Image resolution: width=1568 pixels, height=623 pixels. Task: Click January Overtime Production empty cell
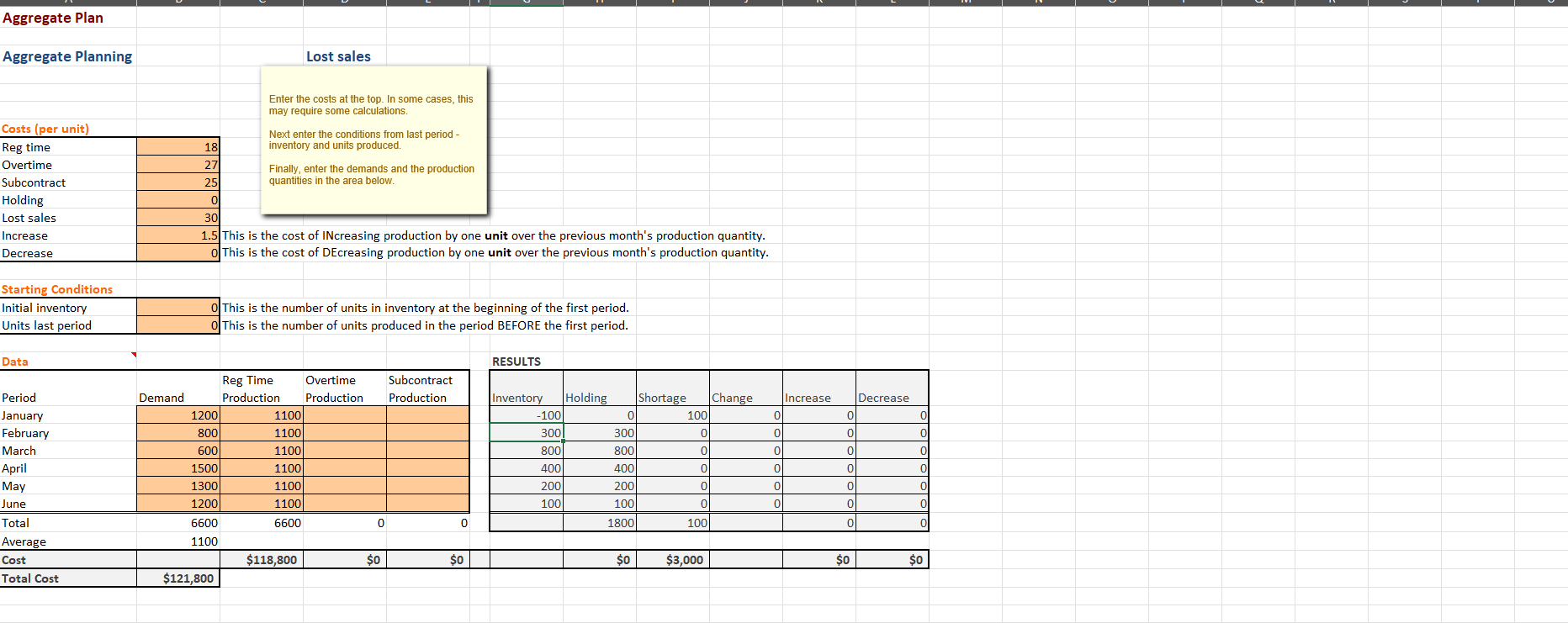pyautogui.click(x=345, y=415)
